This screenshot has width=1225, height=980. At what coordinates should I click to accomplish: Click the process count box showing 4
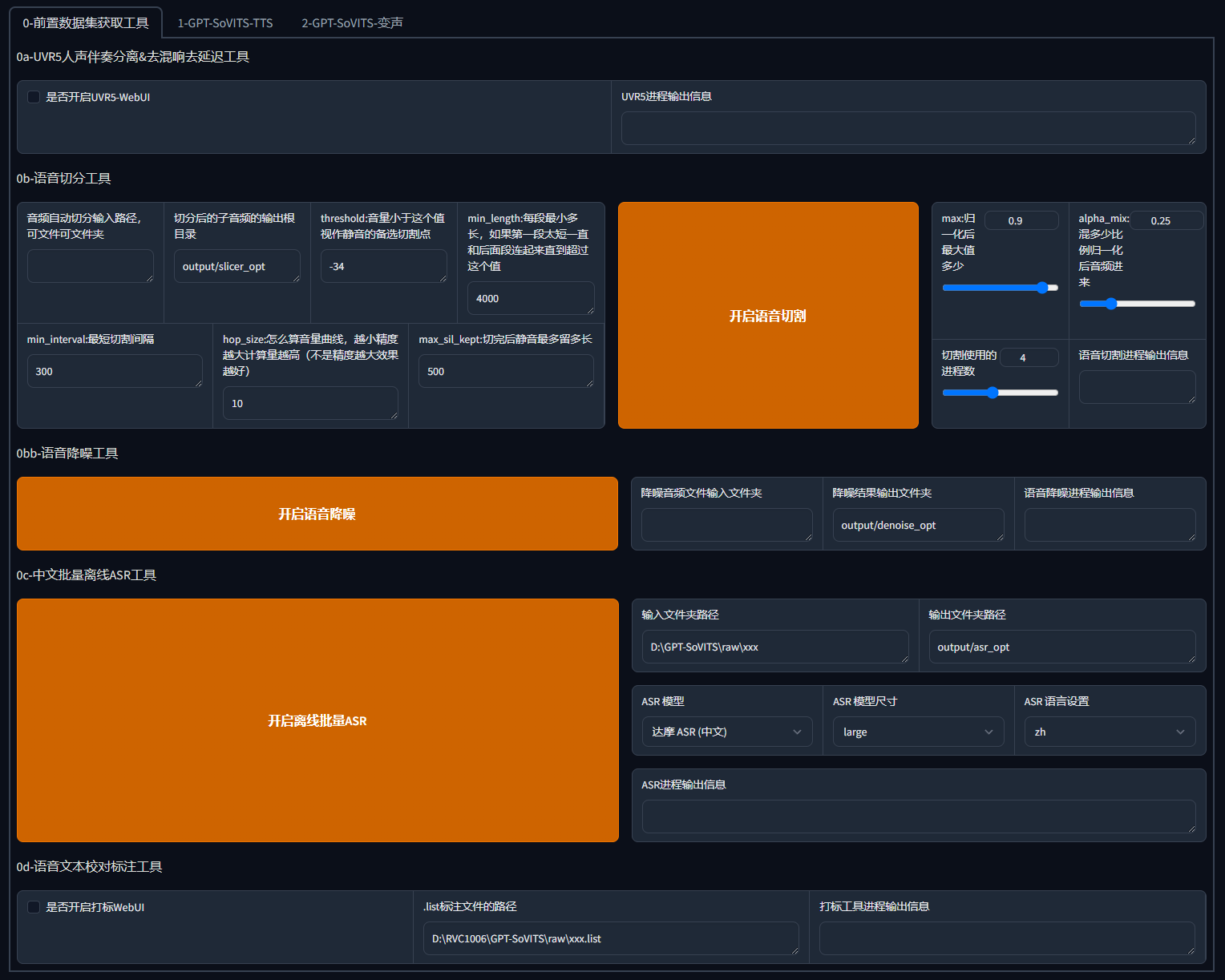coord(1029,357)
